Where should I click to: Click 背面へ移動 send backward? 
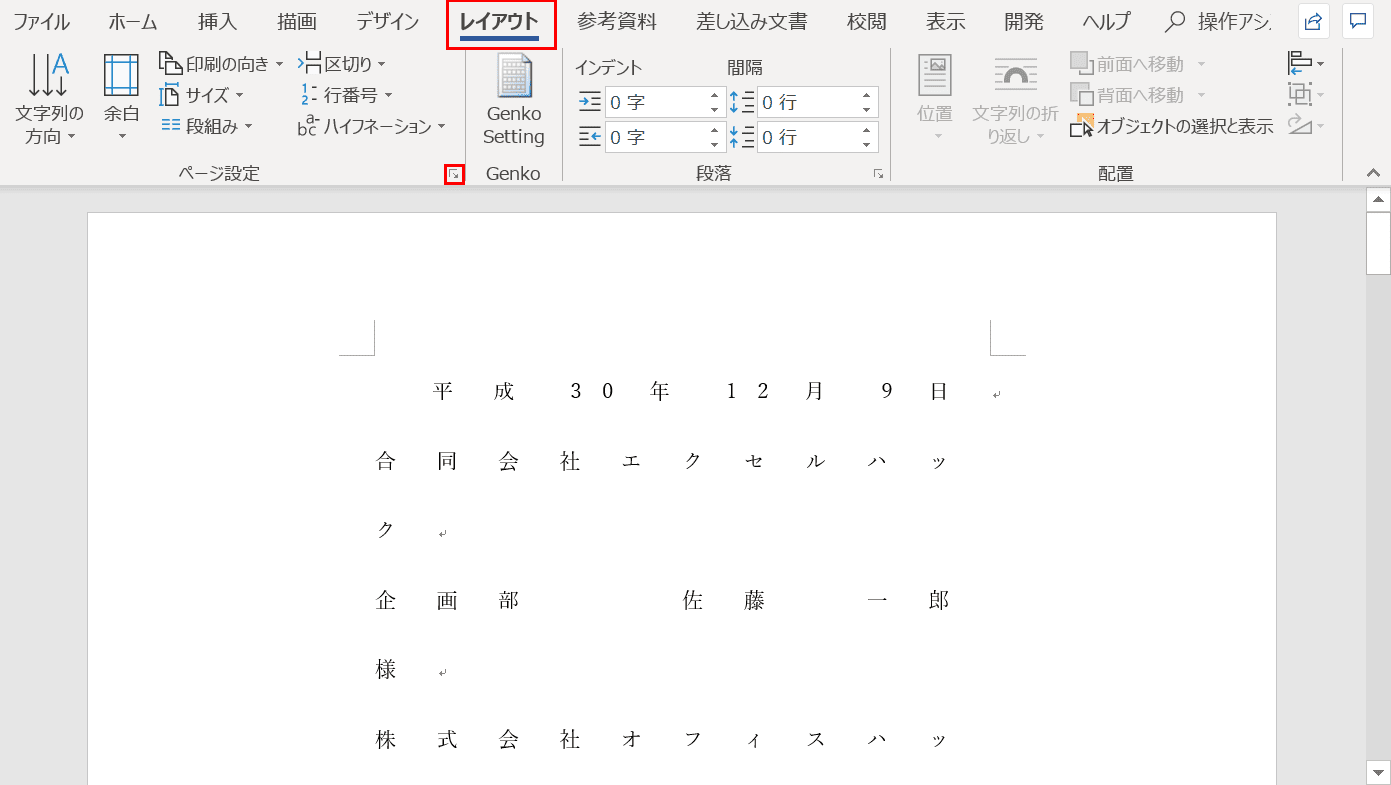(x=1127, y=95)
